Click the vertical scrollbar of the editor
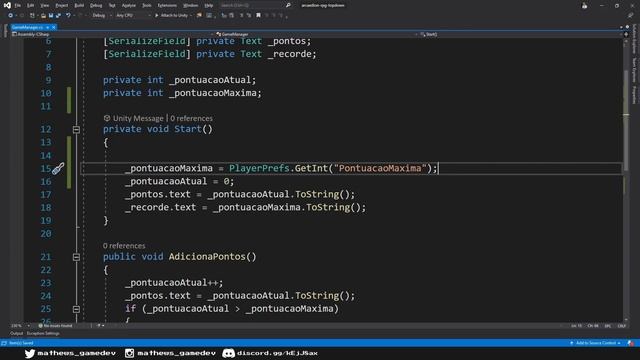 pos(626,180)
